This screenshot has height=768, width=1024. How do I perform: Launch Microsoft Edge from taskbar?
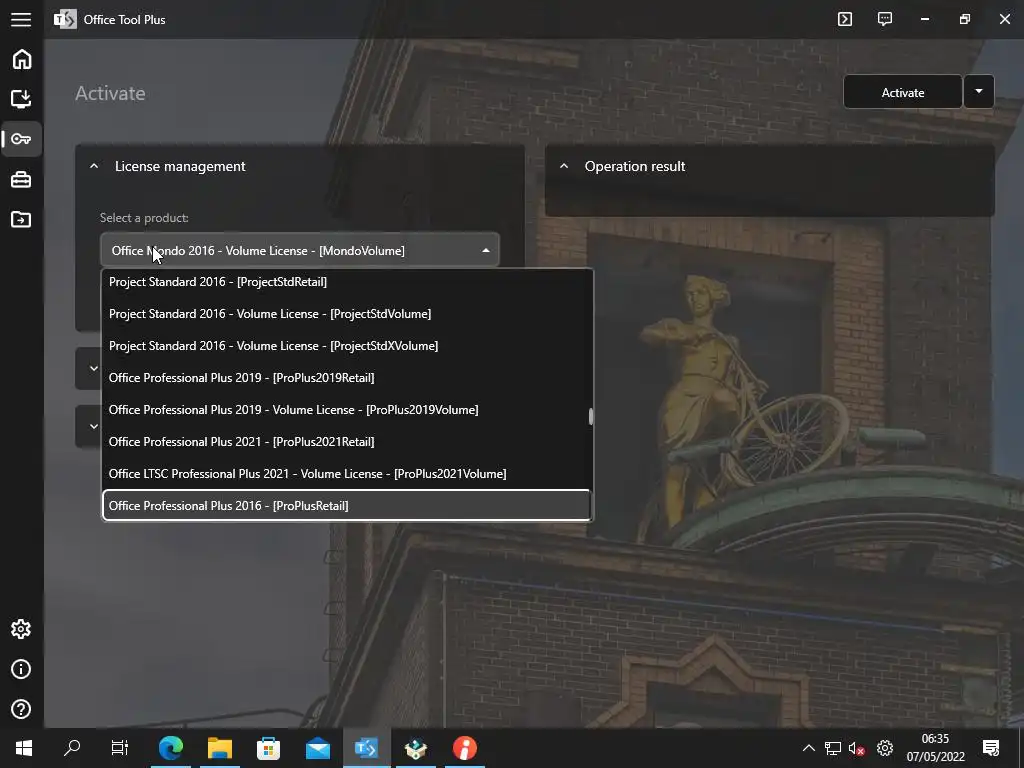170,748
